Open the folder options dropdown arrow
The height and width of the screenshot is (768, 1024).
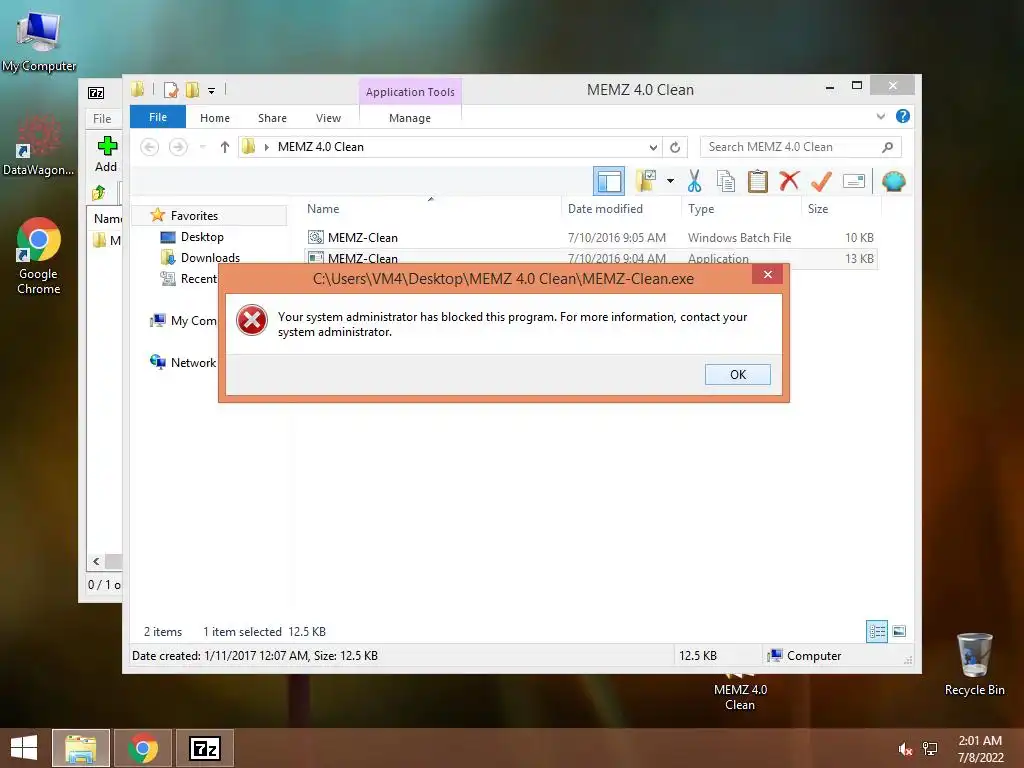670,181
